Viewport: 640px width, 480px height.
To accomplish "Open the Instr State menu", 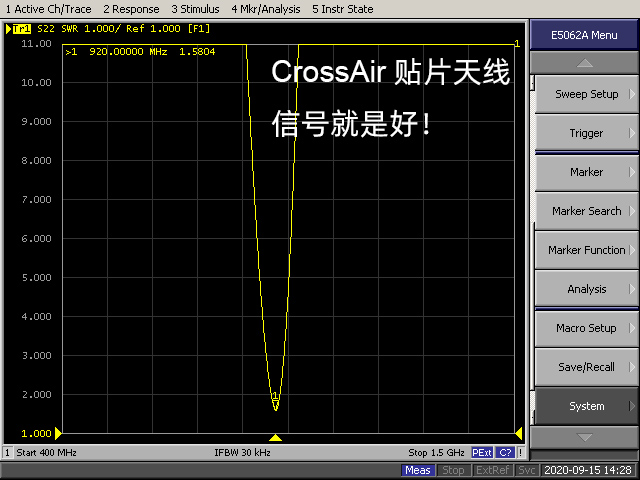I will coord(342,9).
